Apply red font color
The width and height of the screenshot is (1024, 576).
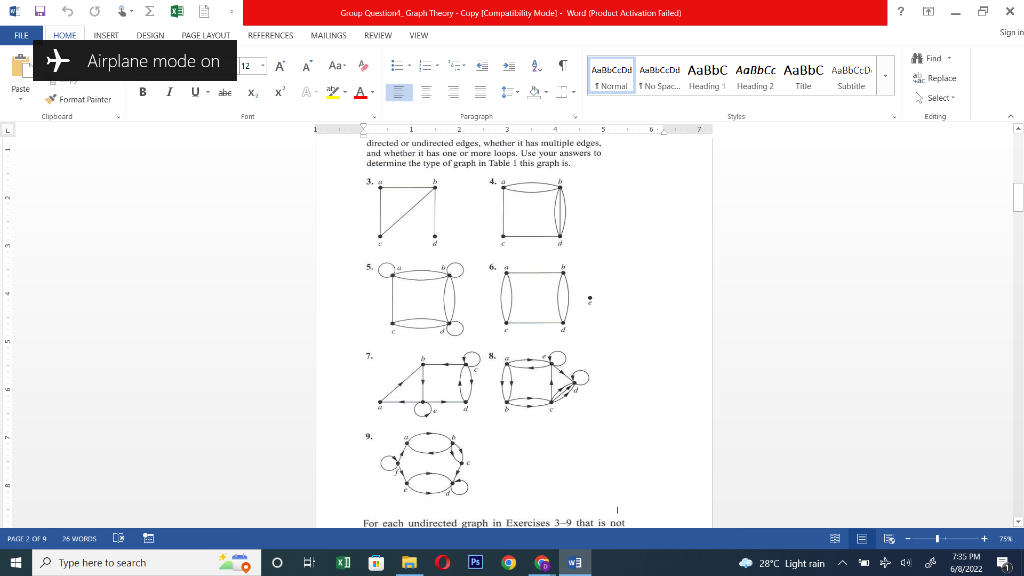click(360, 92)
